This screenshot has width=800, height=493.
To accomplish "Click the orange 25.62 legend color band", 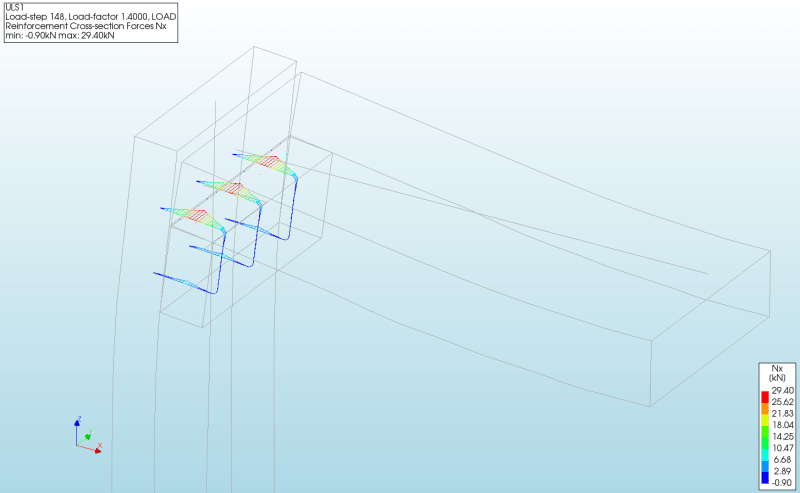I will pyautogui.click(x=765, y=409).
